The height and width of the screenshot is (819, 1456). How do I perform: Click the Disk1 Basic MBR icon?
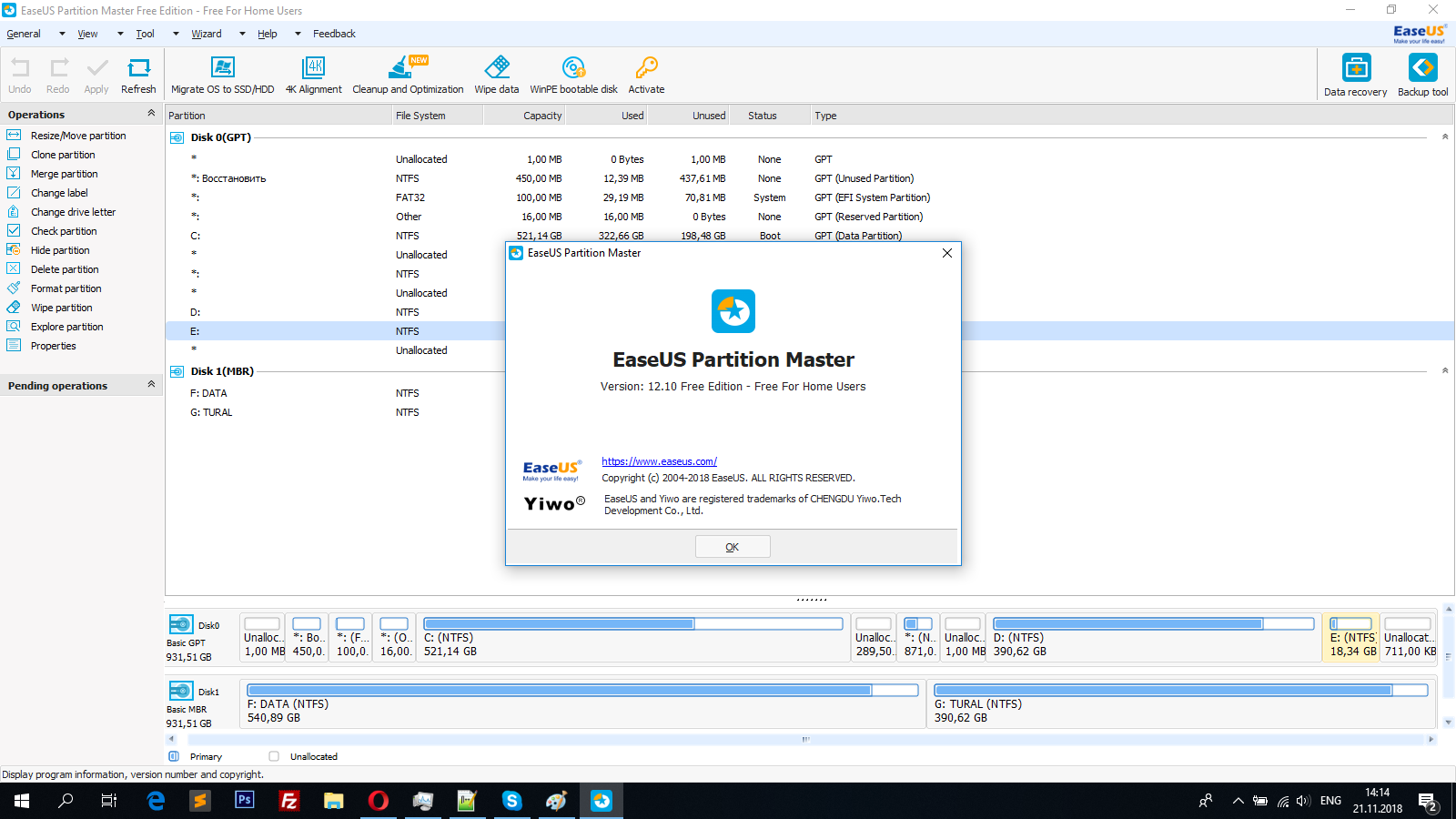pos(181,691)
